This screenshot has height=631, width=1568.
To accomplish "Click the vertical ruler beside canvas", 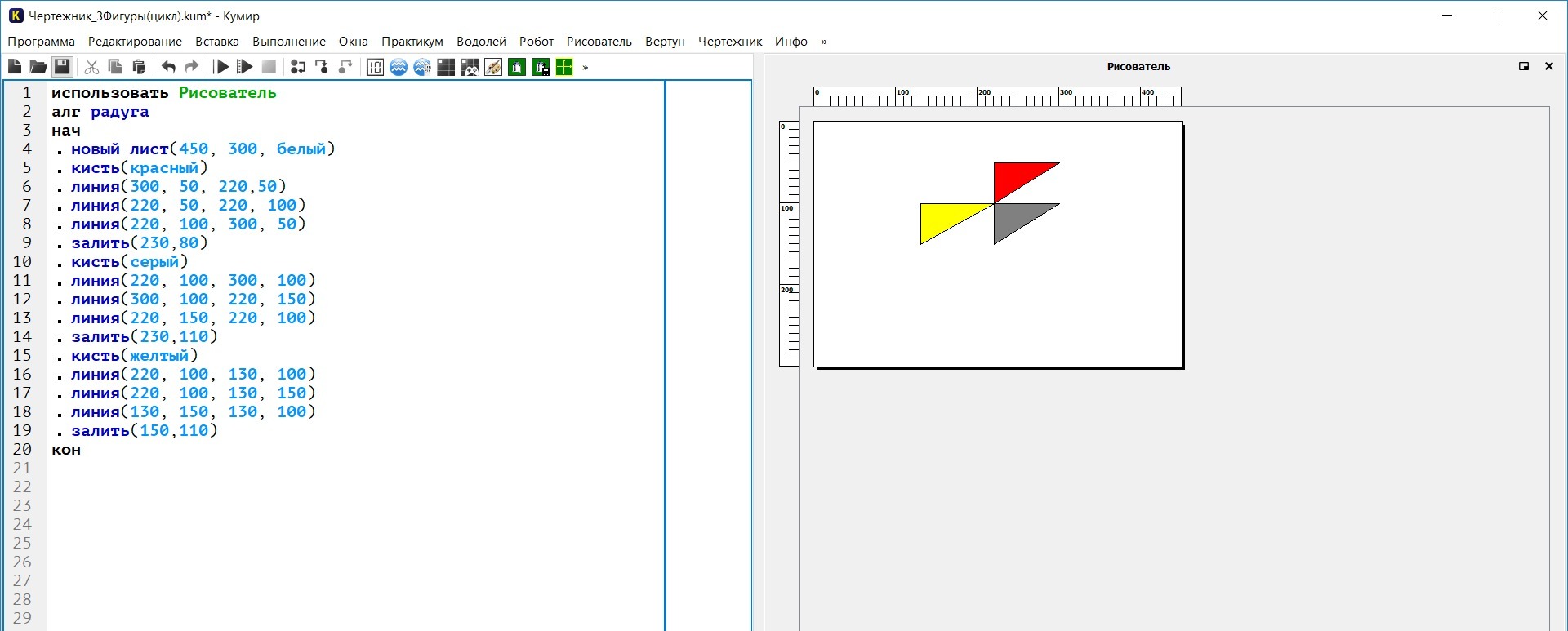I will coord(789,243).
